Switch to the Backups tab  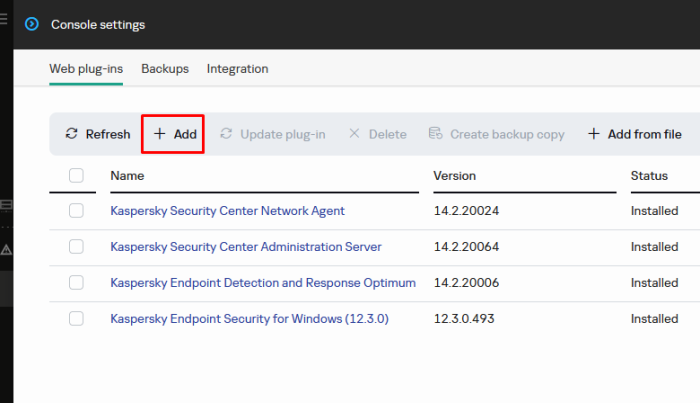click(x=165, y=69)
